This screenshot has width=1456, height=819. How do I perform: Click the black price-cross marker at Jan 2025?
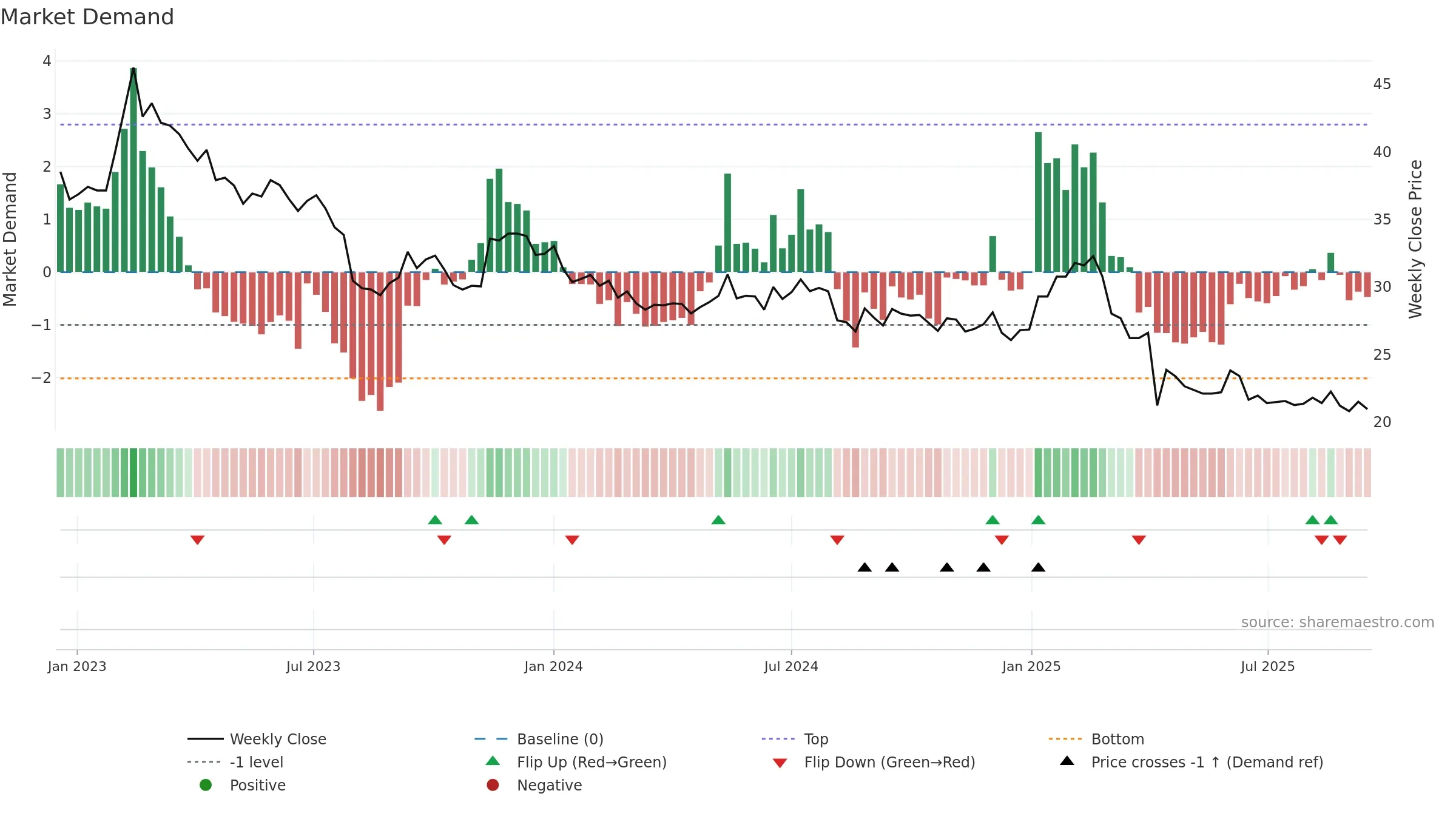pos(1039,567)
